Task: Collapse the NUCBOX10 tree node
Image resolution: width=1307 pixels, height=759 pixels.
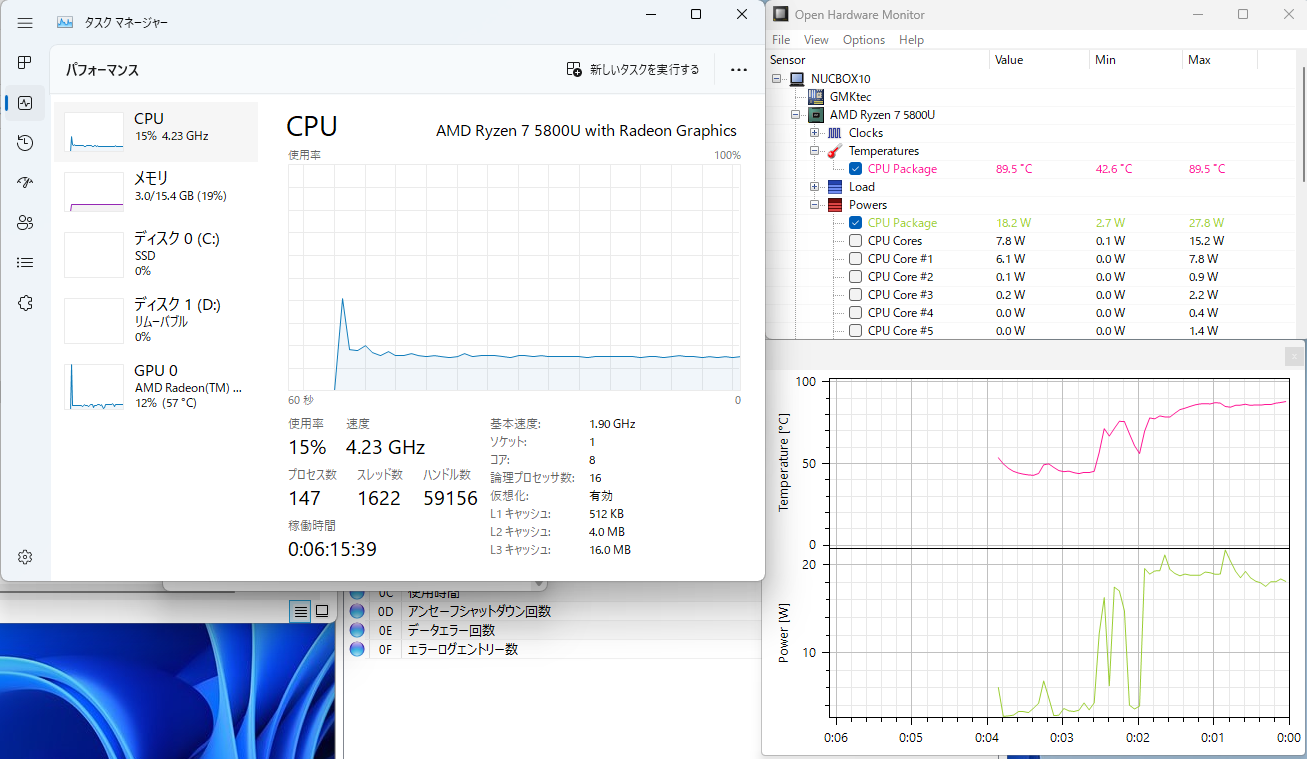Action: (x=778, y=79)
